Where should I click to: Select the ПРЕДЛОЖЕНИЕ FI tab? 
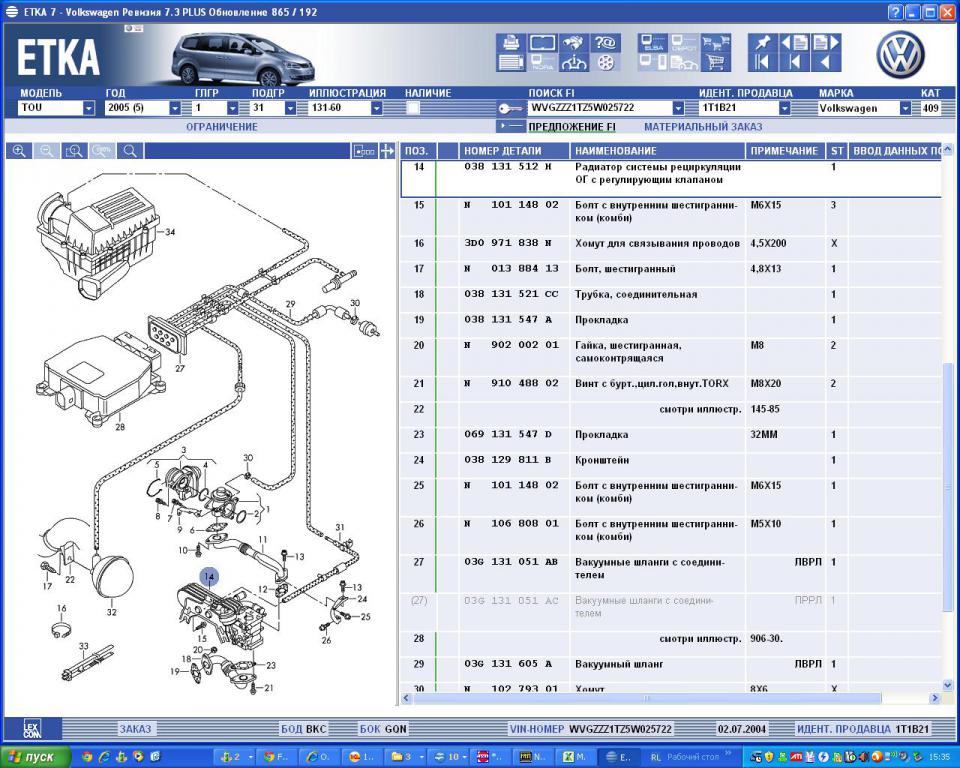click(572, 127)
